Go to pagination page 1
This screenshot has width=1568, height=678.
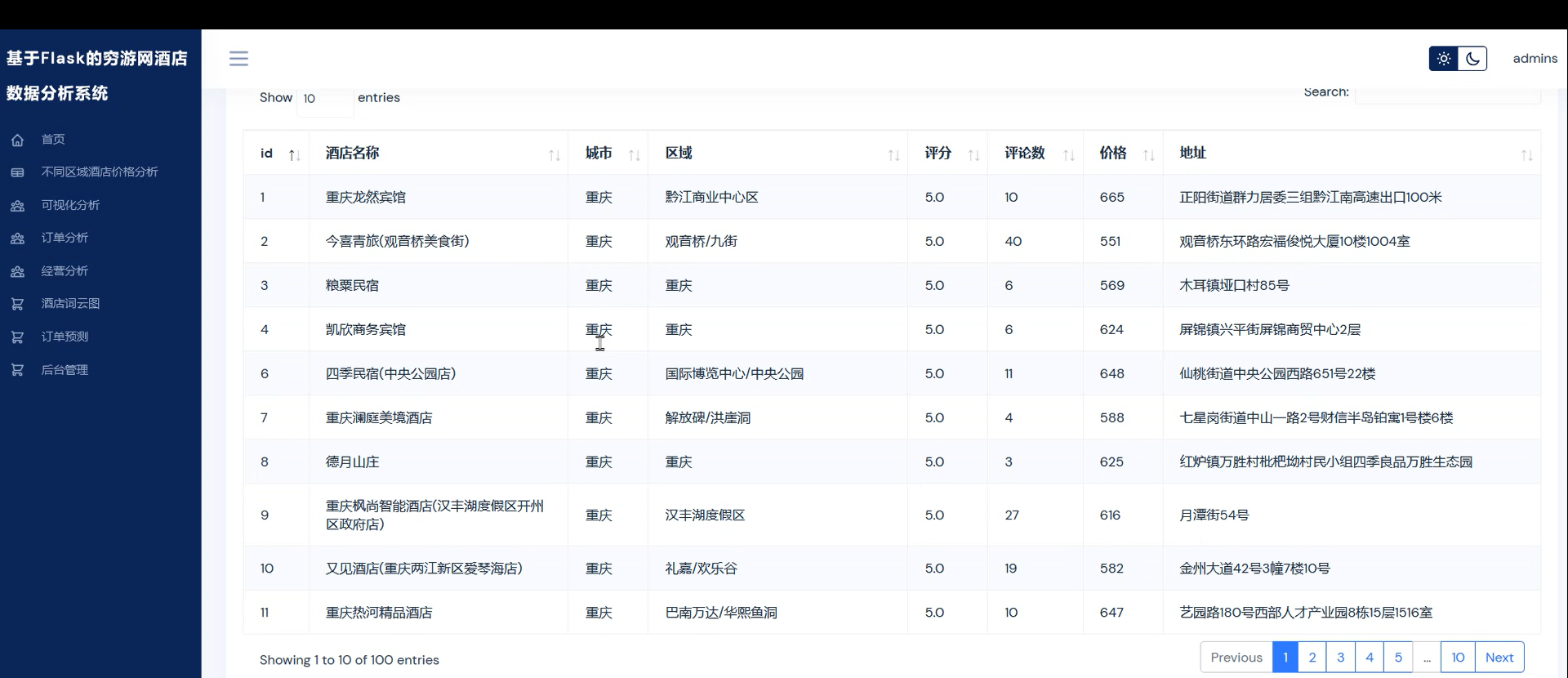tap(1285, 658)
